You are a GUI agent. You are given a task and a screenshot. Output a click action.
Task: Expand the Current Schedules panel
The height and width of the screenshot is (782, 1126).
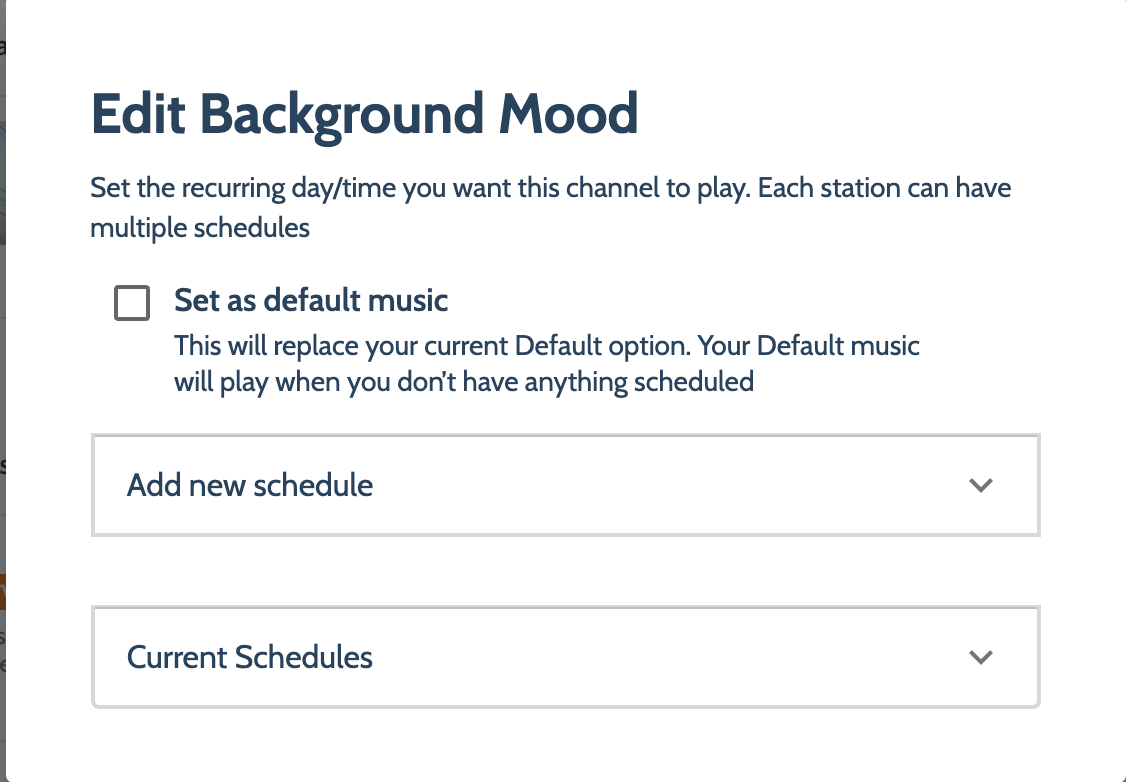point(565,657)
